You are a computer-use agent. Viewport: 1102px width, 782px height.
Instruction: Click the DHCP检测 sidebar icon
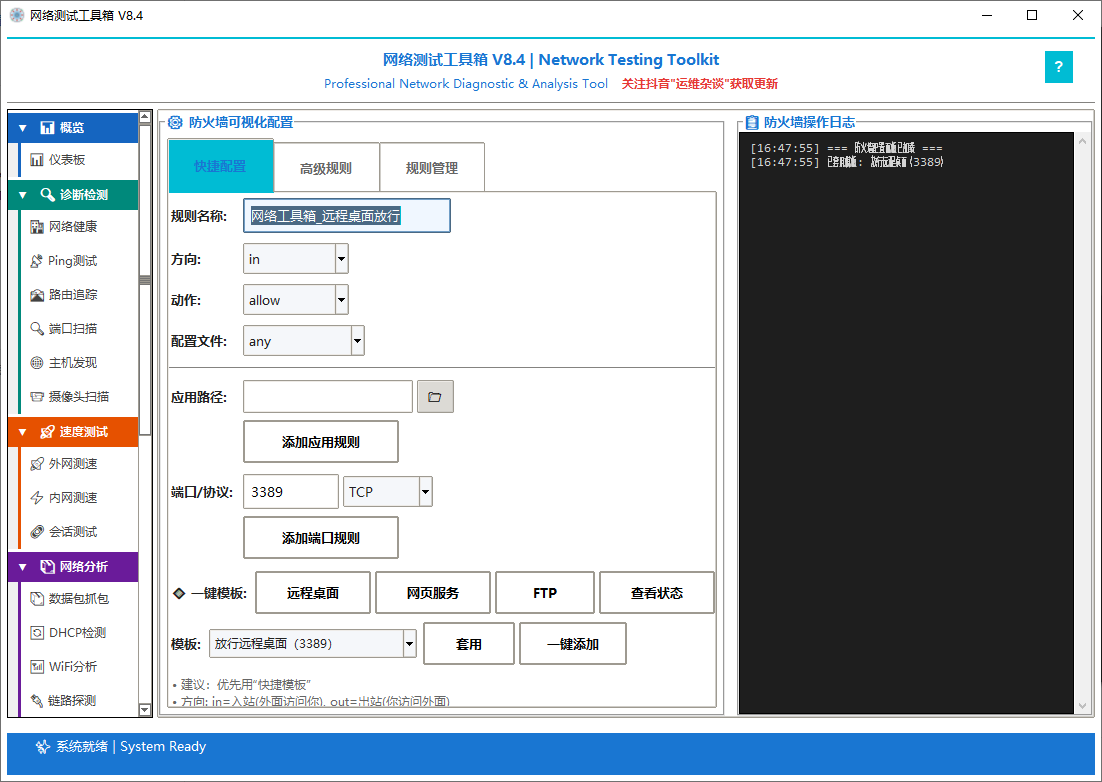click(x=37, y=633)
